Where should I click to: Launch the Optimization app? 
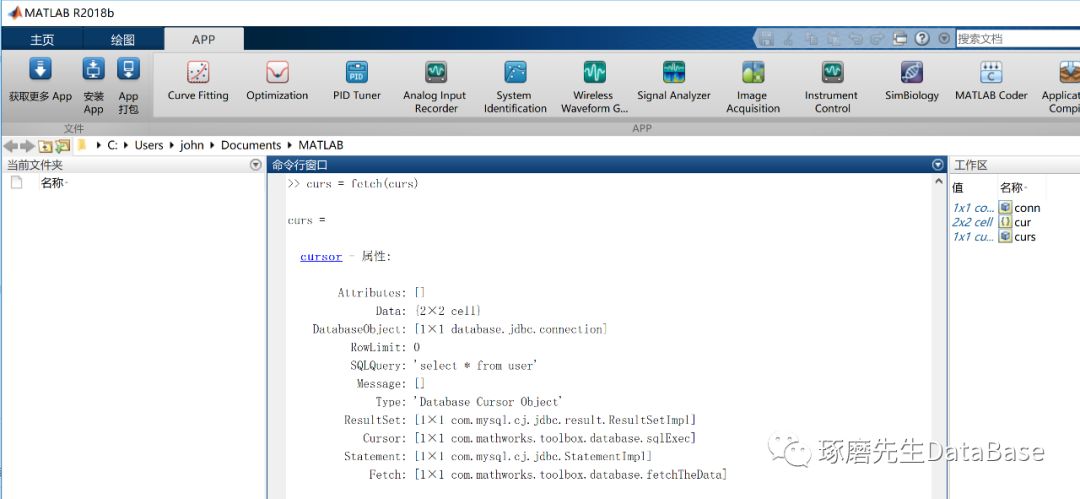pyautogui.click(x=277, y=81)
